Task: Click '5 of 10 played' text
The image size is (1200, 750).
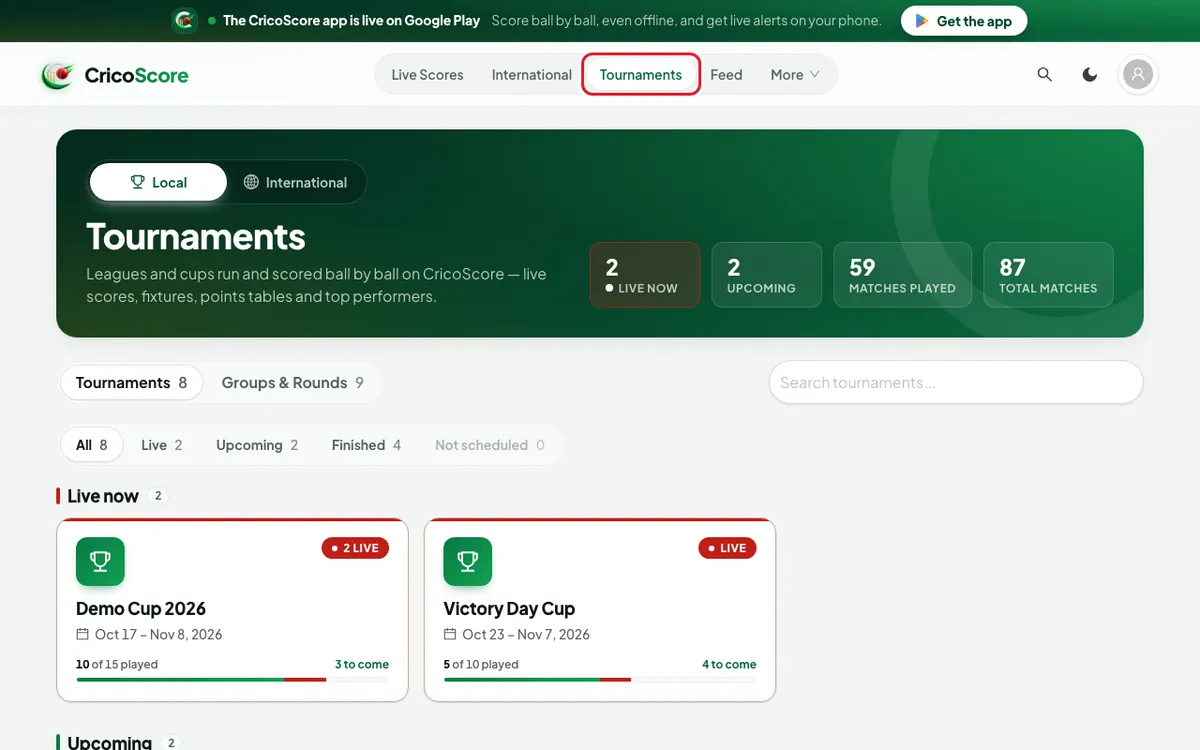Action: (481, 664)
